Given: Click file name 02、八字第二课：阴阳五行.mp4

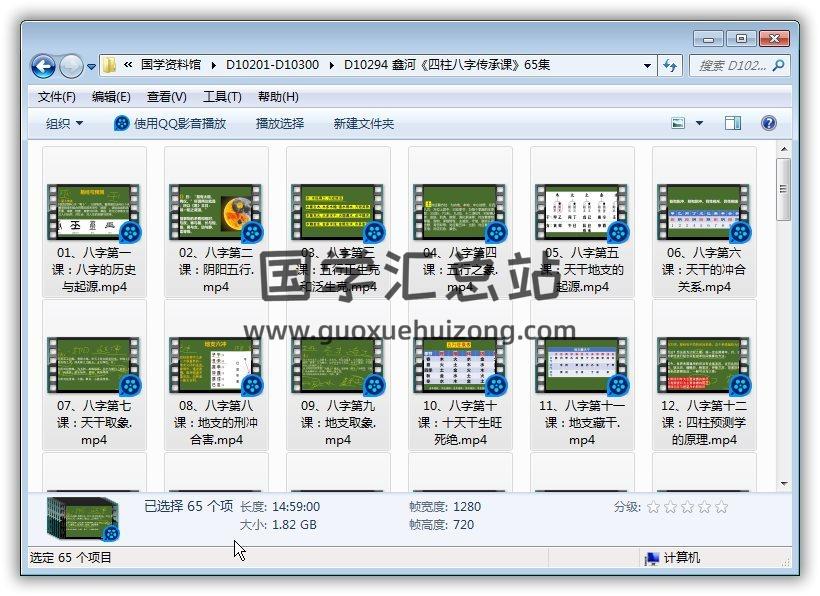Looking at the screenshot, I should 216,270.
